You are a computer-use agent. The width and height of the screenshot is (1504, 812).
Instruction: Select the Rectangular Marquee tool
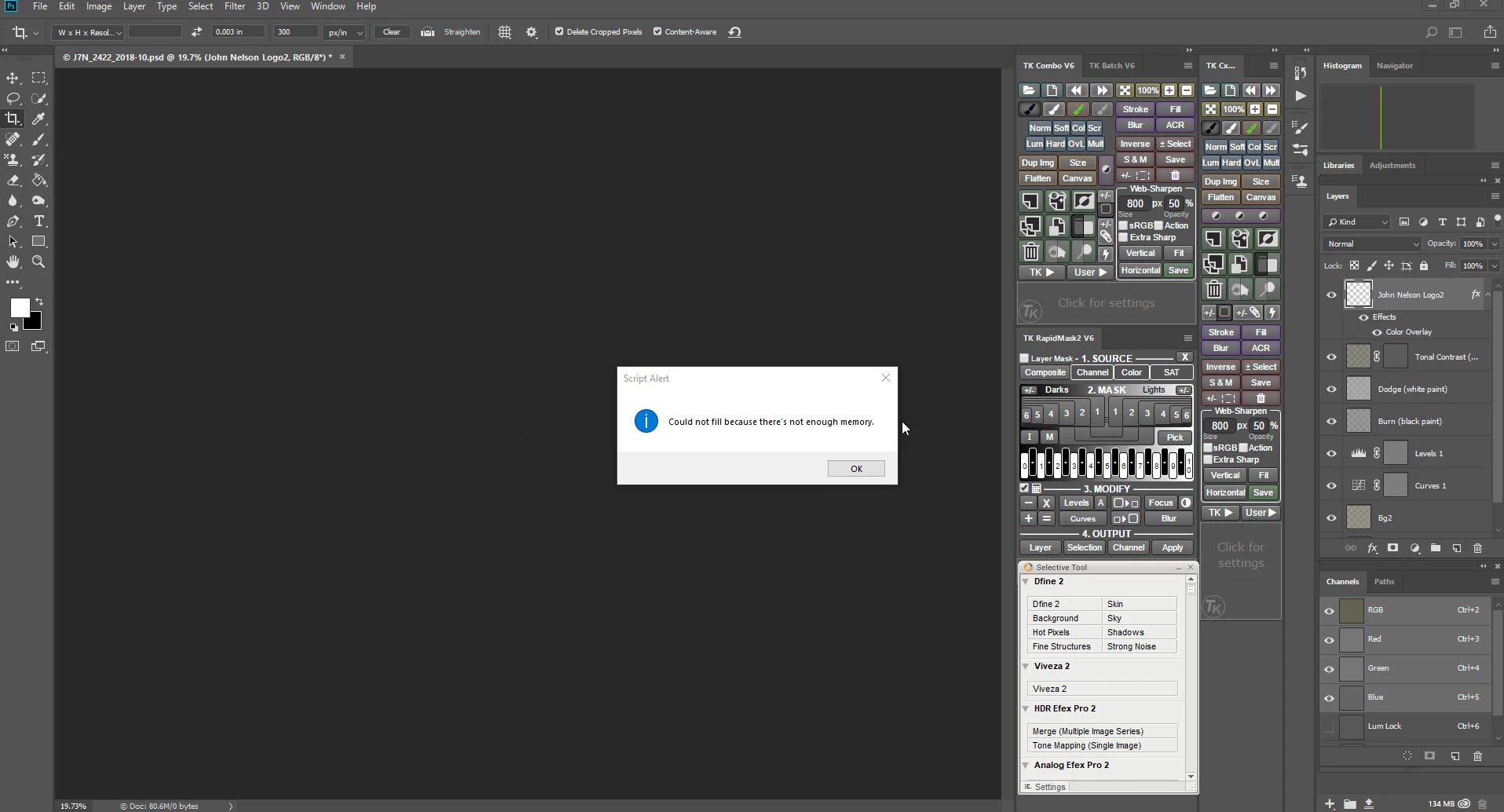pos(38,78)
